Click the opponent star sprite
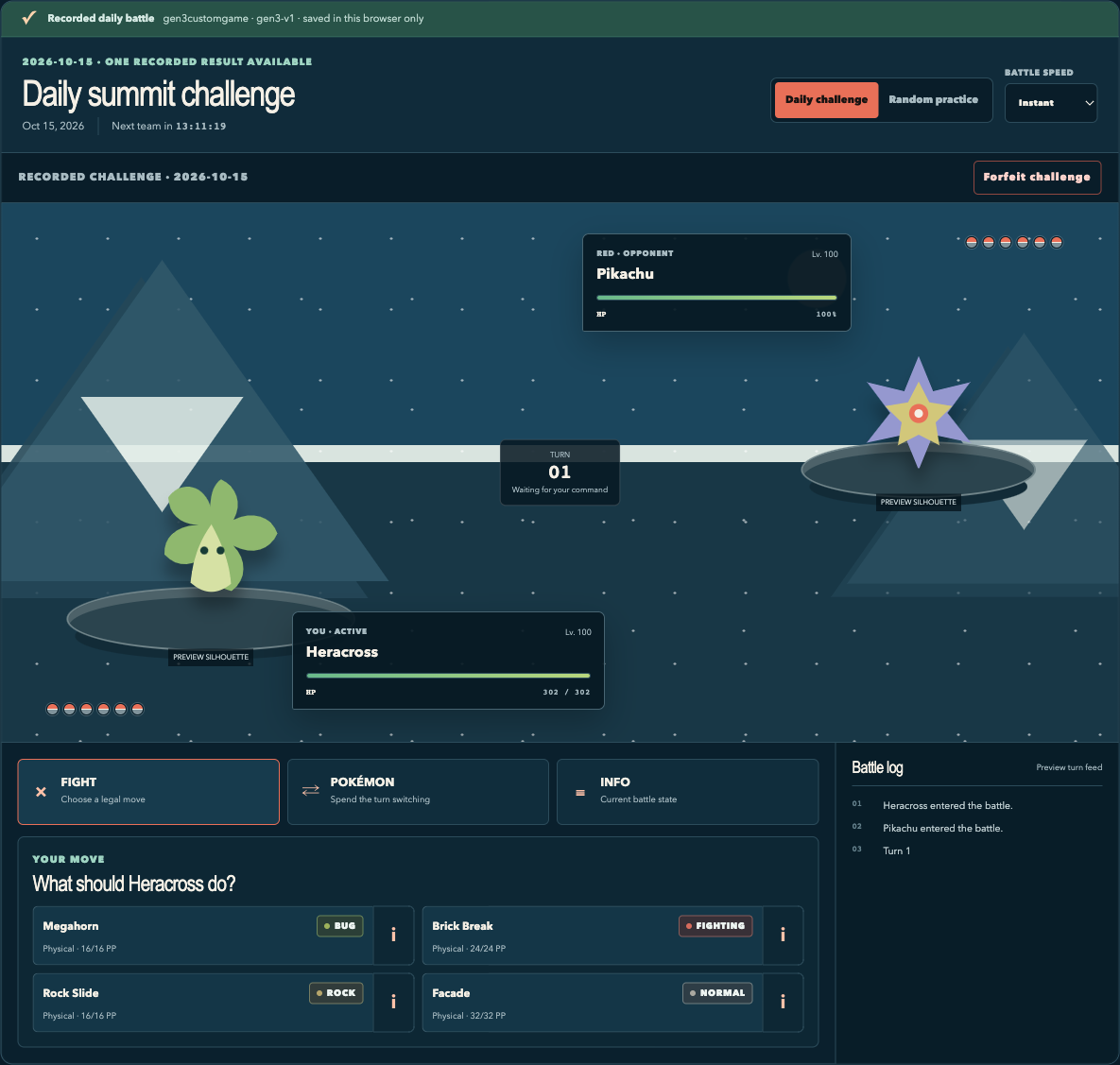The height and width of the screenshot is (1065, 1120). pyautogui.click(x=919, y=412)
